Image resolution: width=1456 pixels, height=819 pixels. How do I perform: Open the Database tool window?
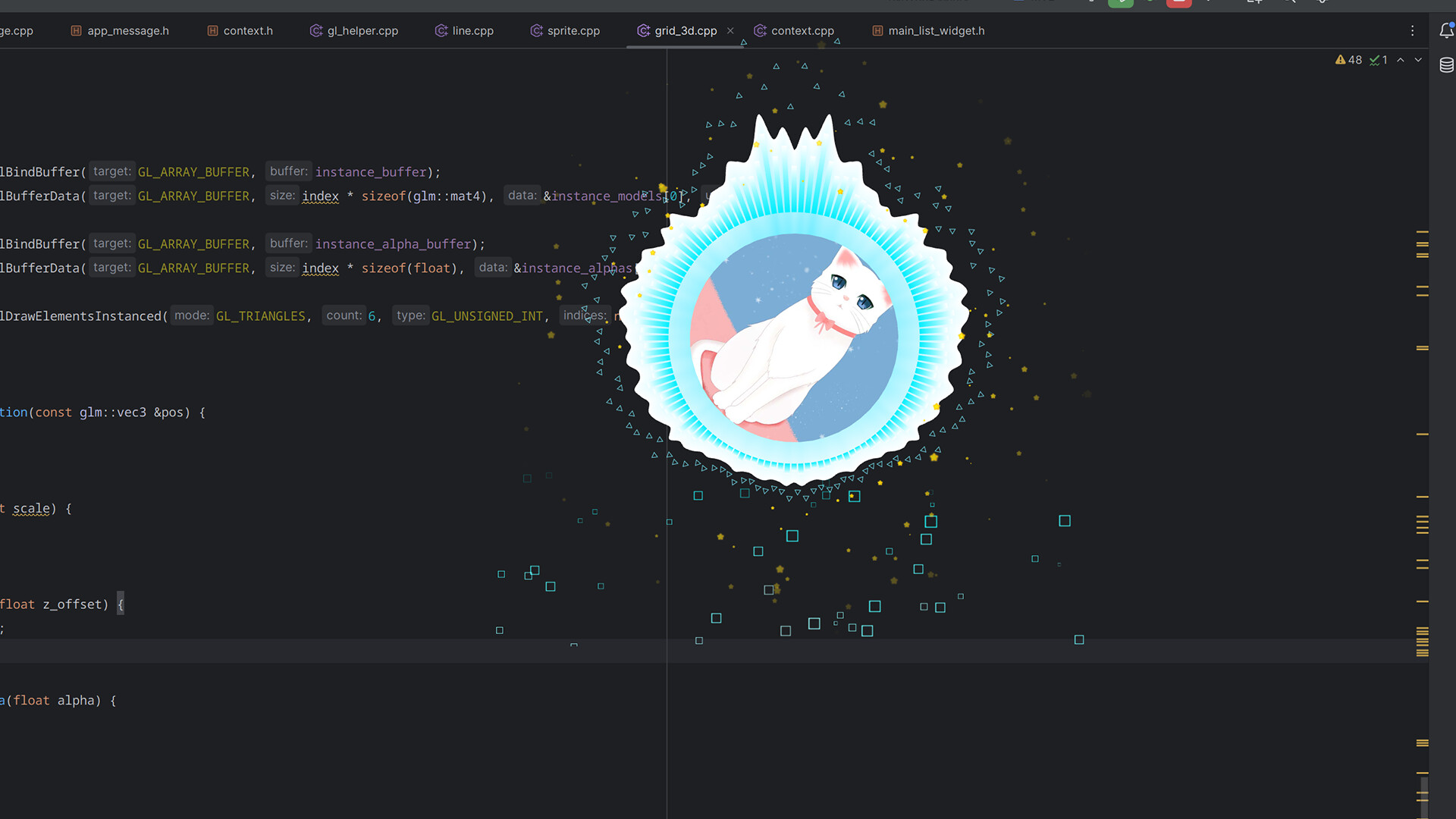tap(1445, 65)
